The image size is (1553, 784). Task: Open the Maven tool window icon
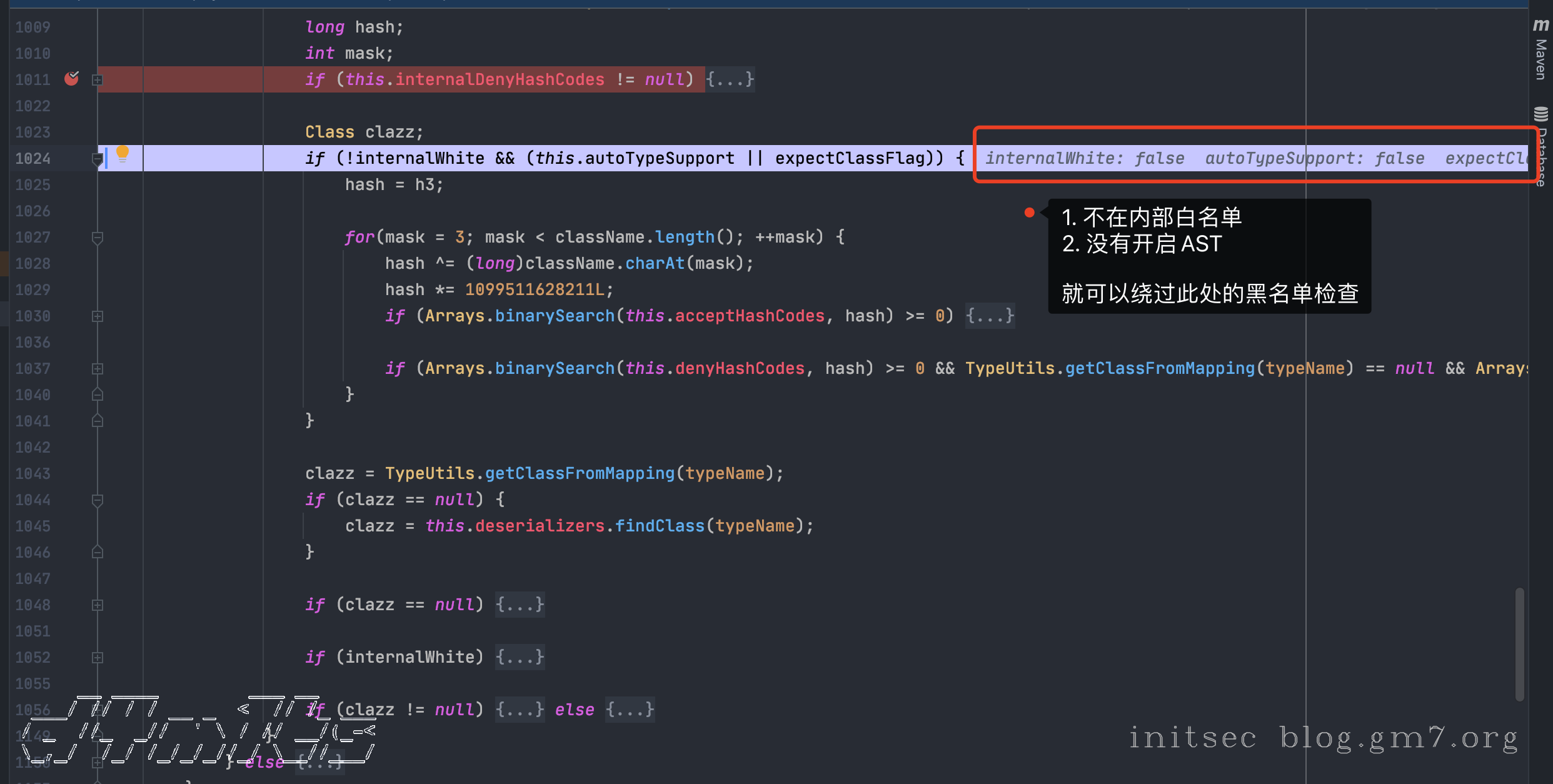coord(1540,25)
